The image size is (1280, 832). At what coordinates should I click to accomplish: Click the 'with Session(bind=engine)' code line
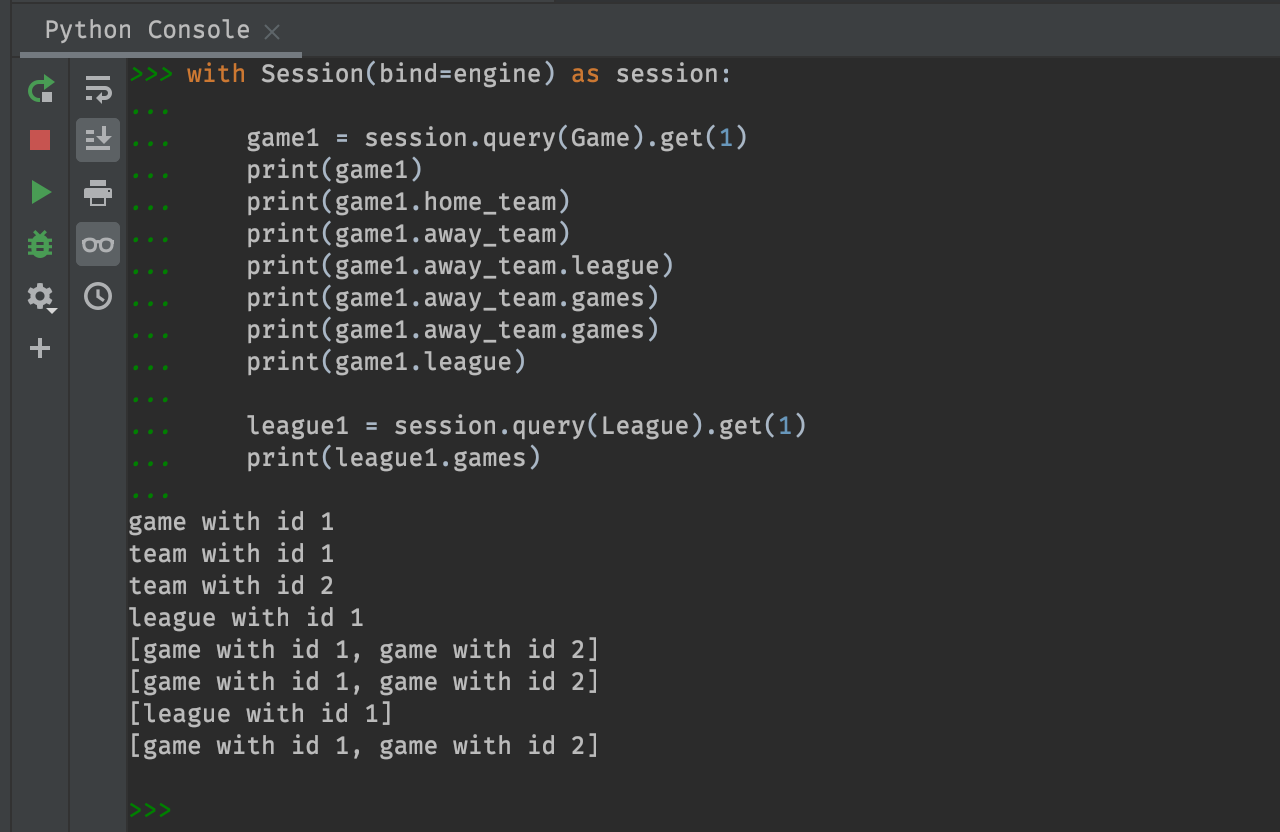459,74
